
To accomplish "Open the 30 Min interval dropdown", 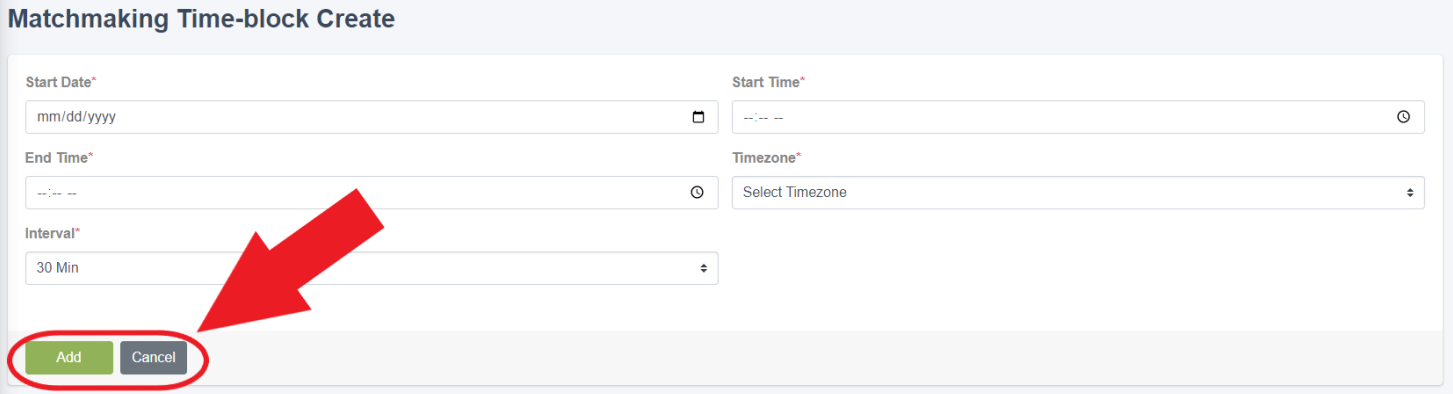I will [x=371, y=268].
